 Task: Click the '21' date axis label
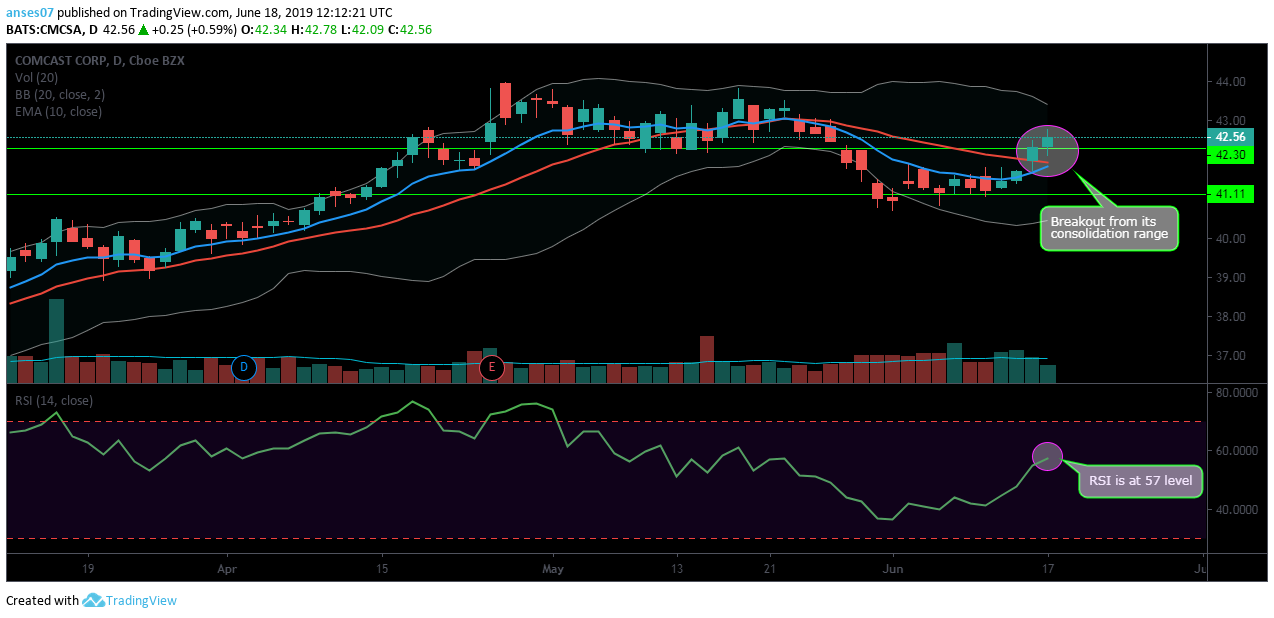tap(769, 569)
